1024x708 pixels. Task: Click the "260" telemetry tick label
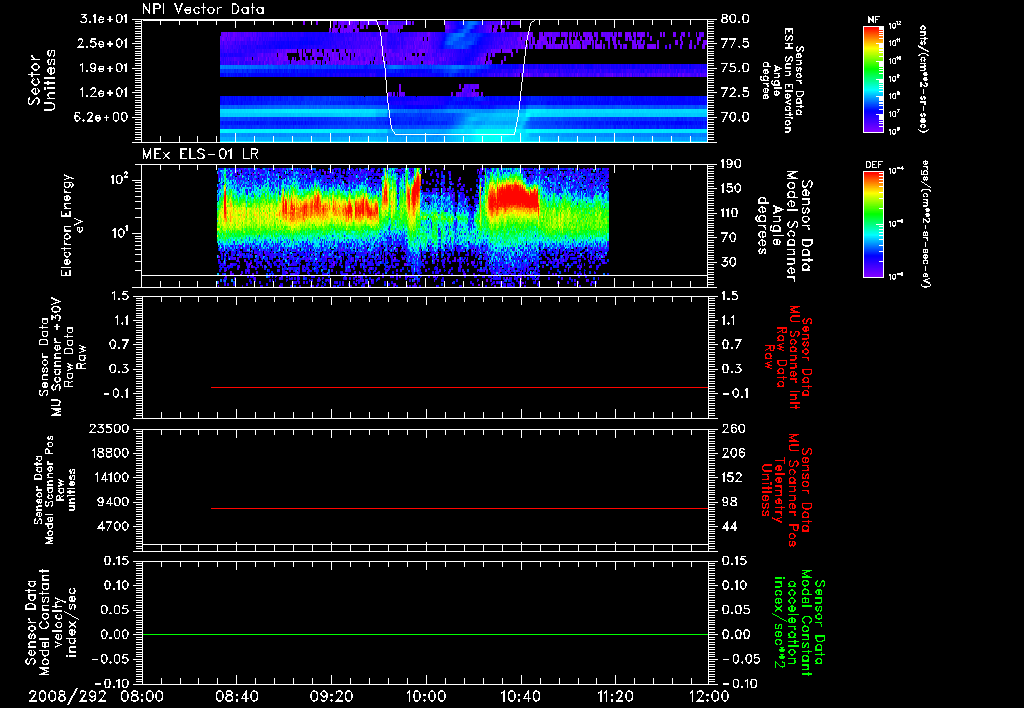pyautogui.click(x=732, y=428)
